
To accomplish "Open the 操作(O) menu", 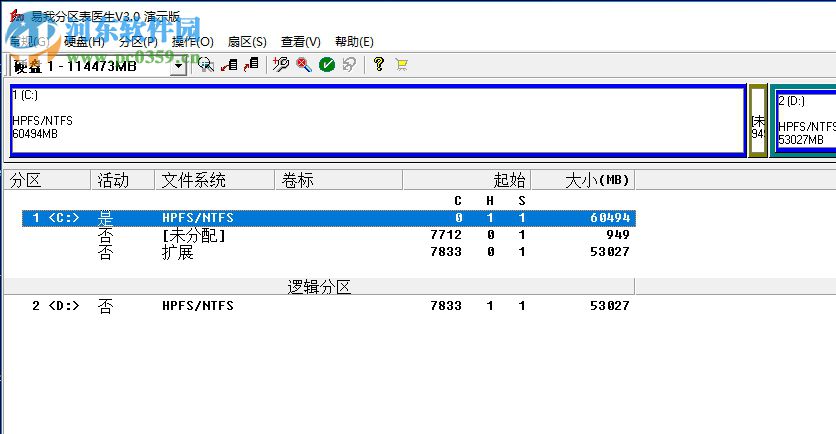I will pyautogui.click(x=193, y=42).
